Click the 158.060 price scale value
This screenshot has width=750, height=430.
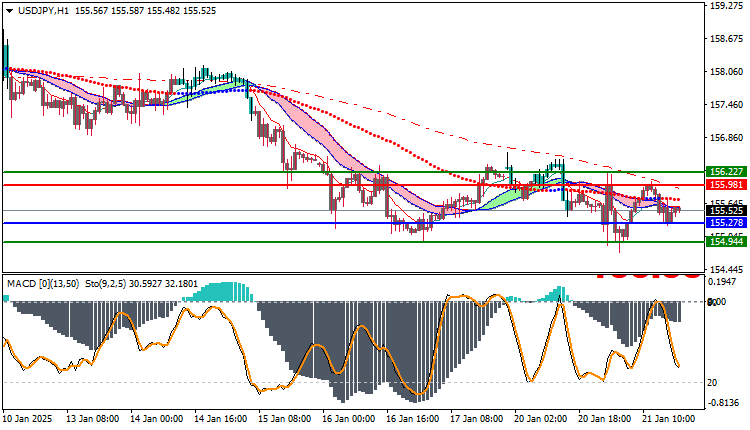pos(727,72)
